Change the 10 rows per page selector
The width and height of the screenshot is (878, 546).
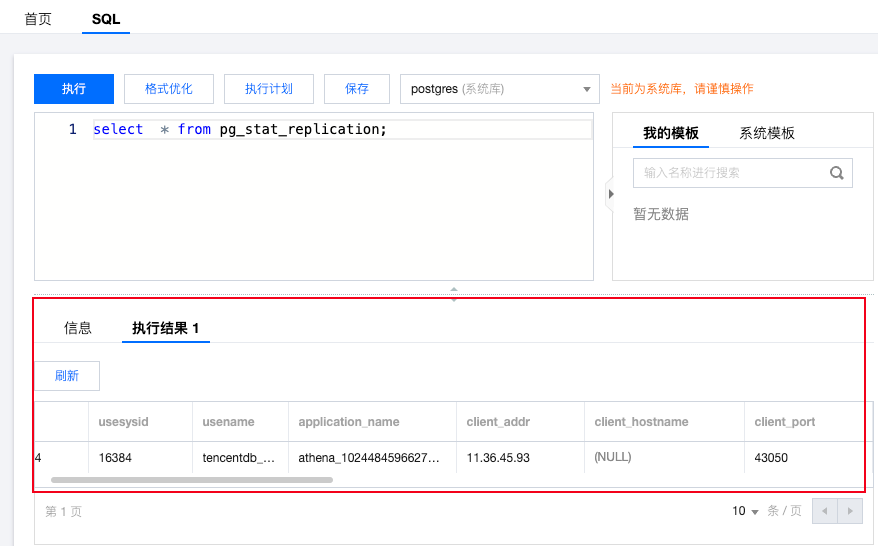click(x=745, y=511)
